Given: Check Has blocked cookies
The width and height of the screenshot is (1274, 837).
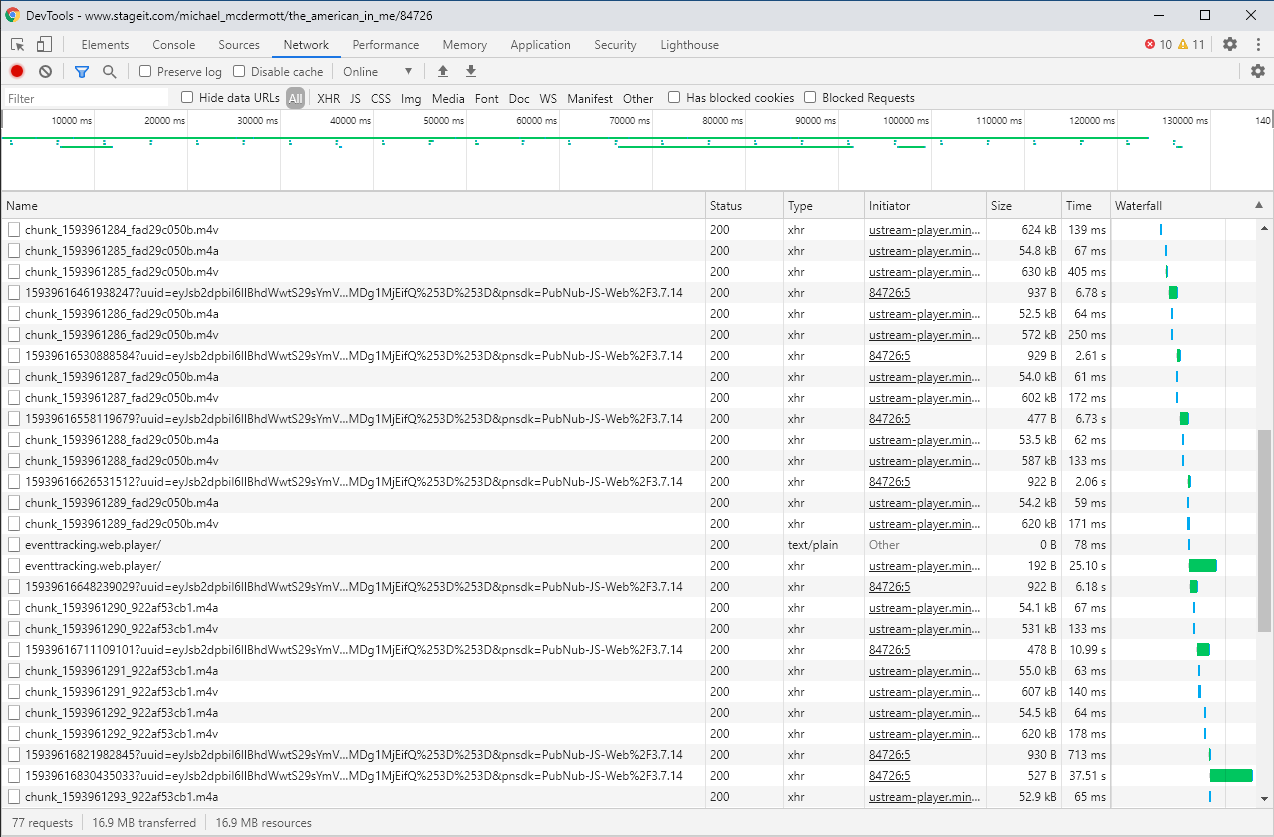Looking at the screenshot, I should 674,97.
